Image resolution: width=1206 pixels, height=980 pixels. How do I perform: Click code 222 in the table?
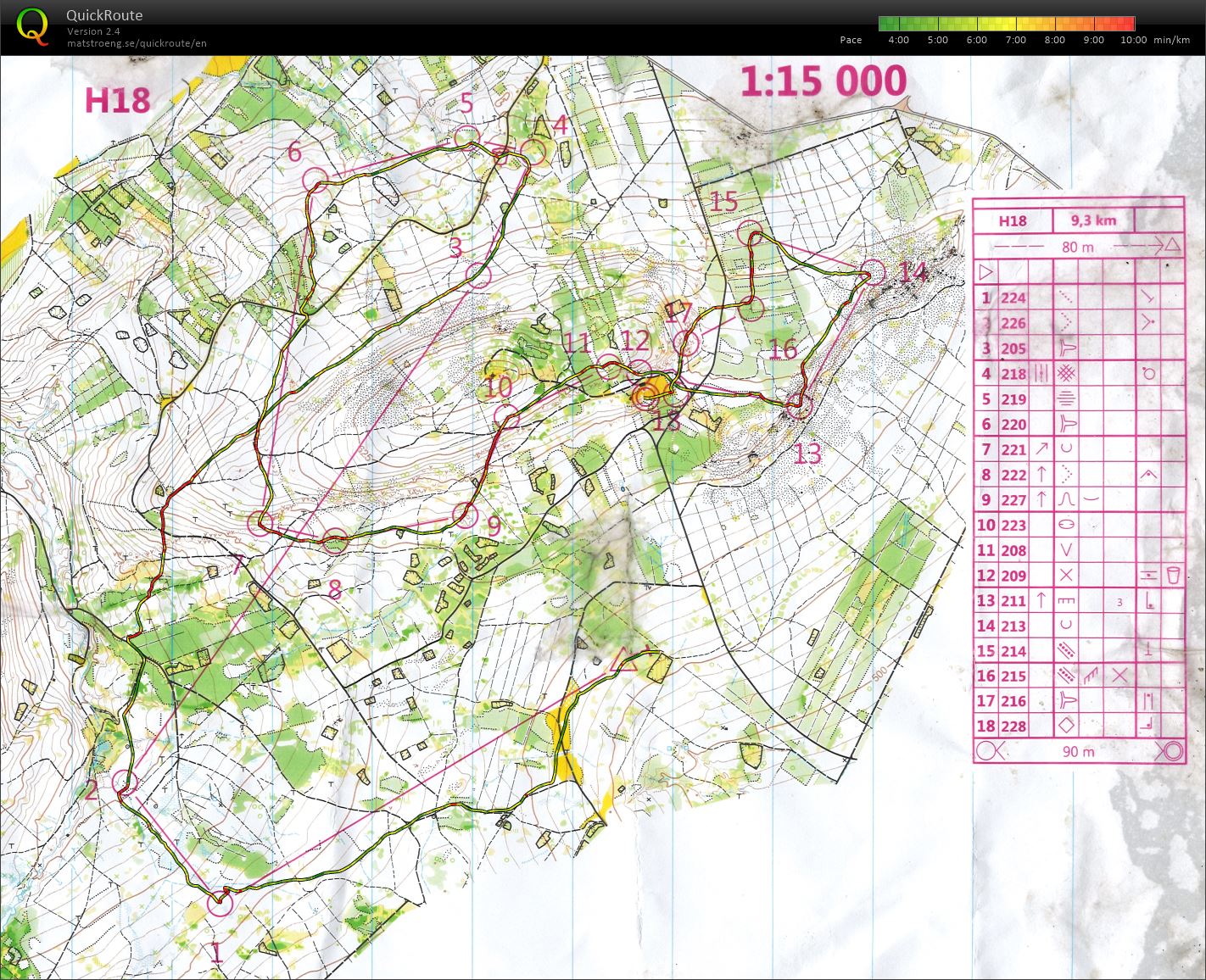click(x=1013, y=475)
